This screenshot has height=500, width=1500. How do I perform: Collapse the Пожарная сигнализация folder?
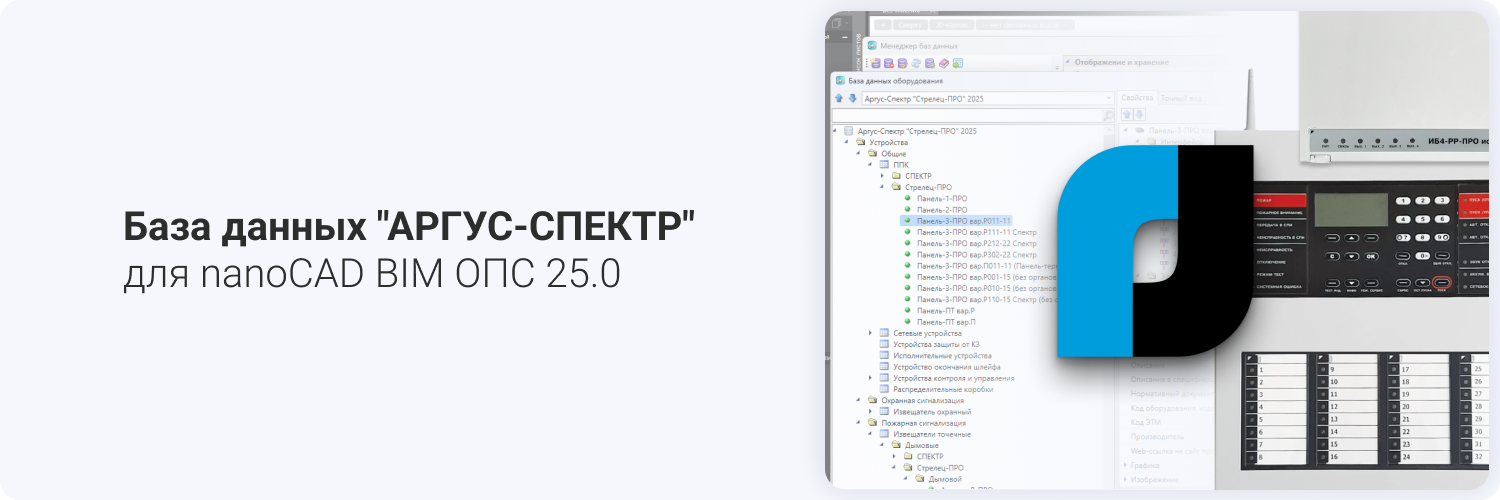click(858, 423)
